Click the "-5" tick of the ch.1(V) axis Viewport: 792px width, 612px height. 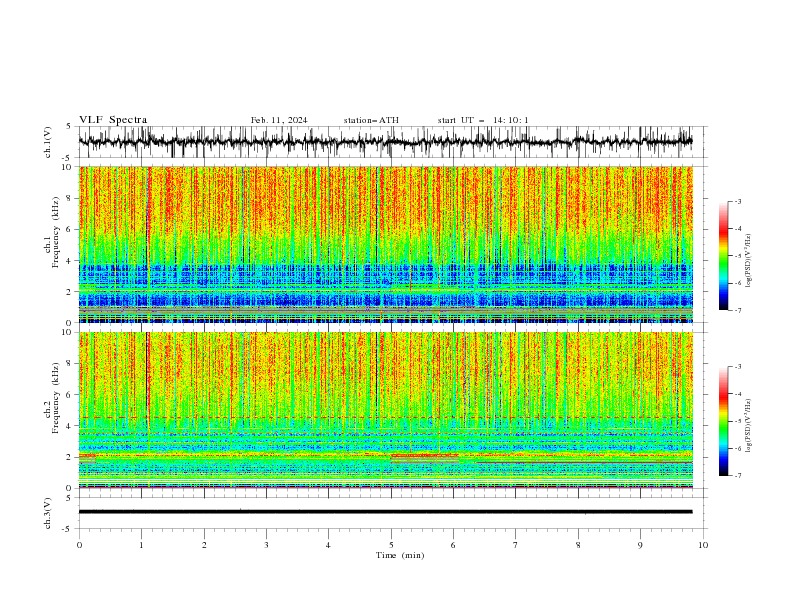click(x=68, y=157)
